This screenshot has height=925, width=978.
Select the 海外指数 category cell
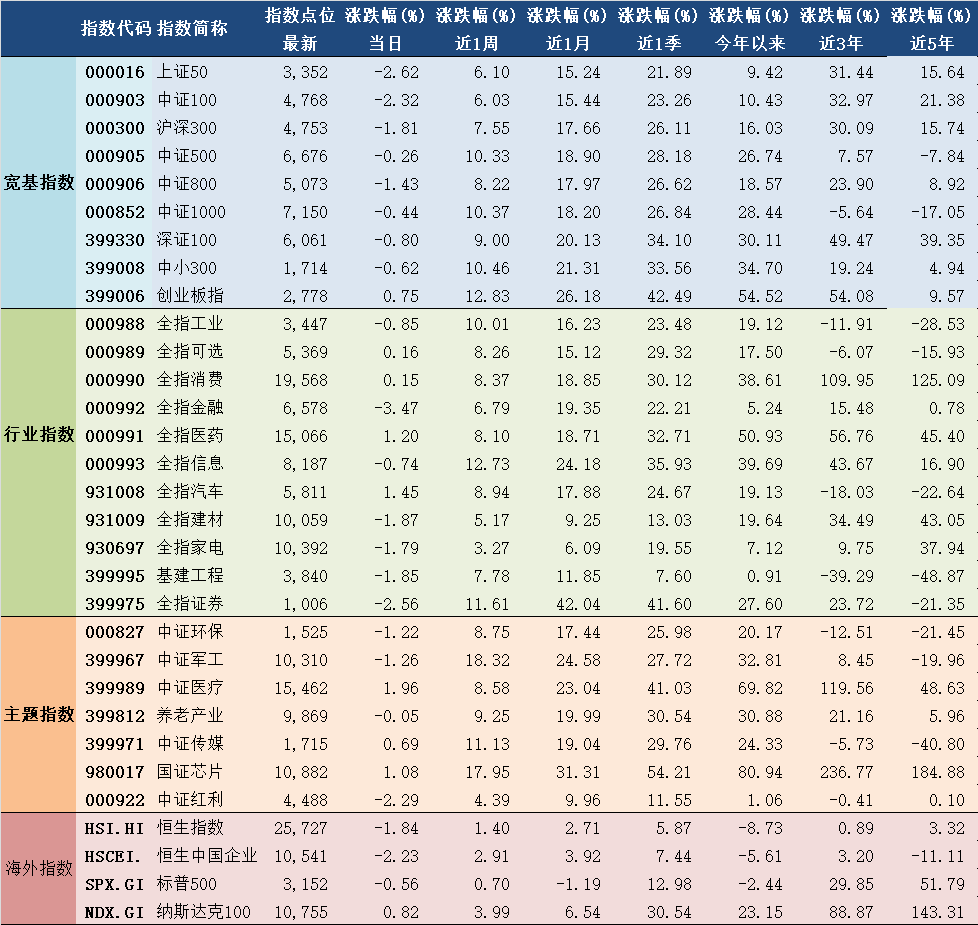[x=39, y=868]
